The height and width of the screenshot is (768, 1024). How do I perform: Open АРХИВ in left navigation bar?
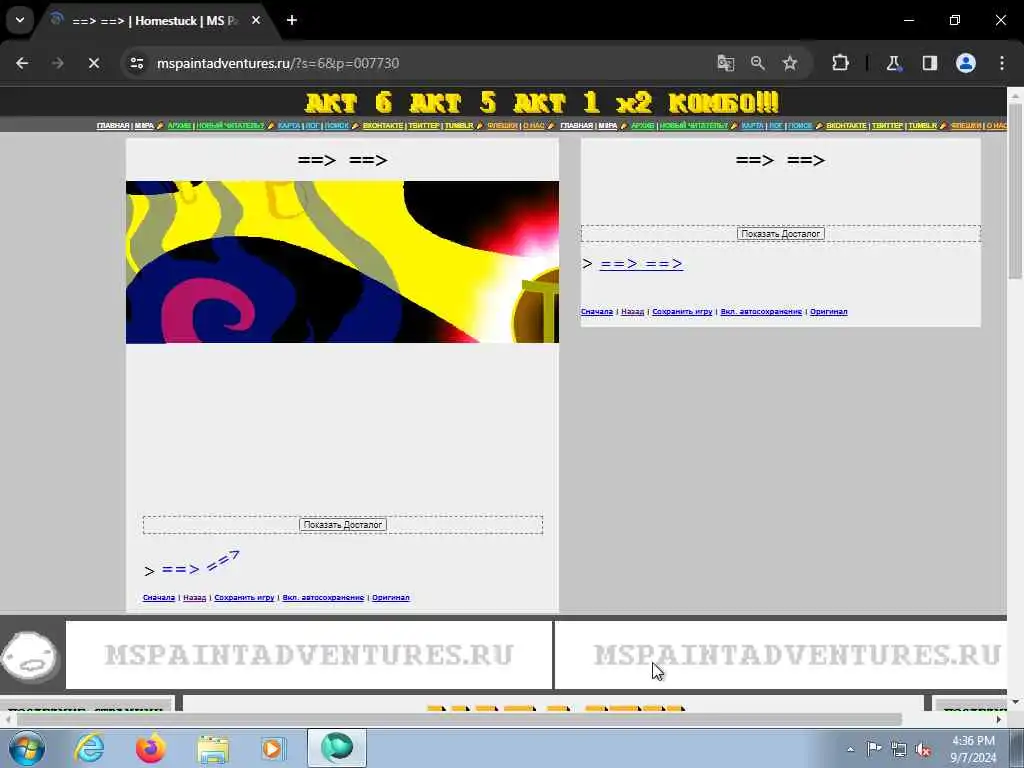tap(179, 125)
